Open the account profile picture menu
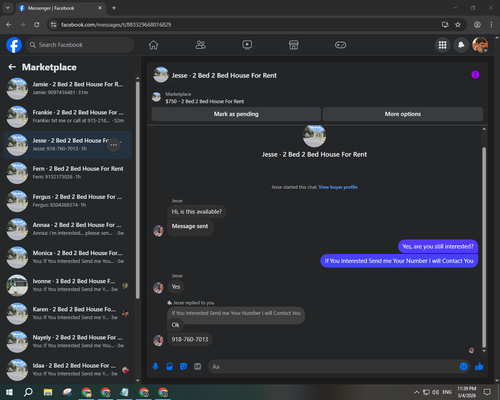This screenshot has height=400, width=500. pyautogui.click(x=480, y=45)
